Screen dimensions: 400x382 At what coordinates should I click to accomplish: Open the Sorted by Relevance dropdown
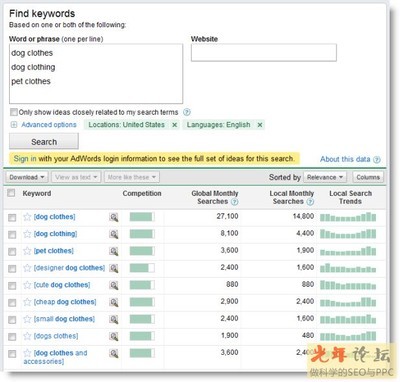coord(325,177)
